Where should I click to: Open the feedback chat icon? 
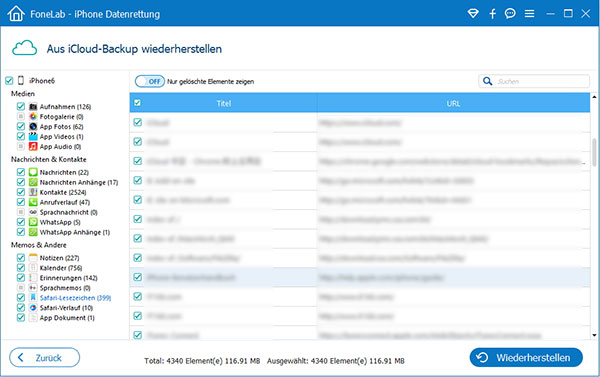pos(510,14)
